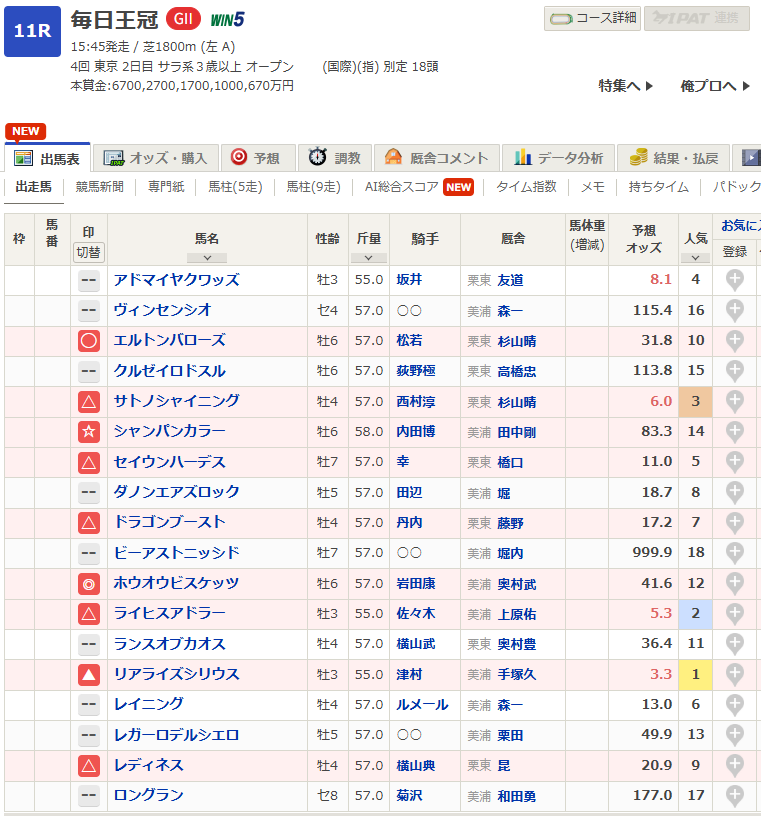Toggle the triangle mark for レディネス
This screenshot has height=816, width=761.
pyautogui.click(x=88, y=765)
